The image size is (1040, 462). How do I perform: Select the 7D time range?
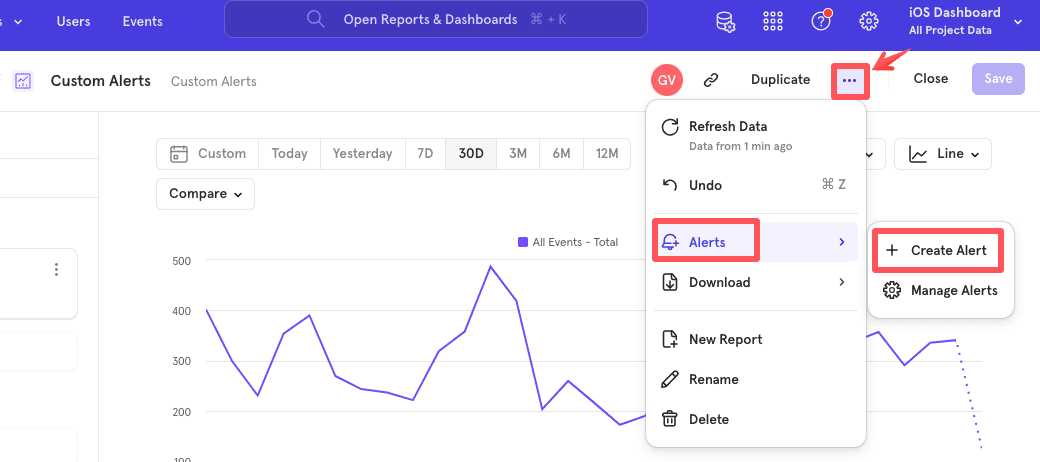(x=425, y=154)
